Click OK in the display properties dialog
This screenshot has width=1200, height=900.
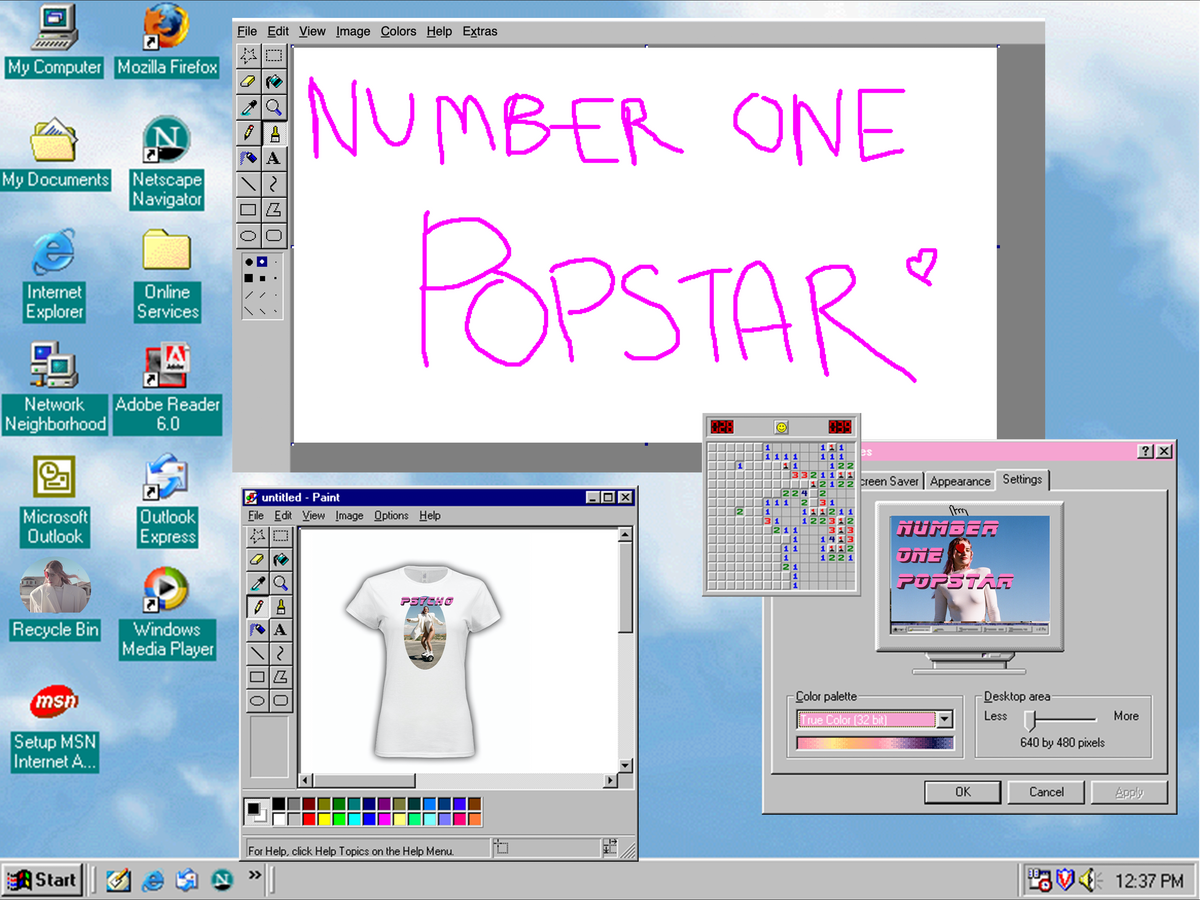point(962,792)
